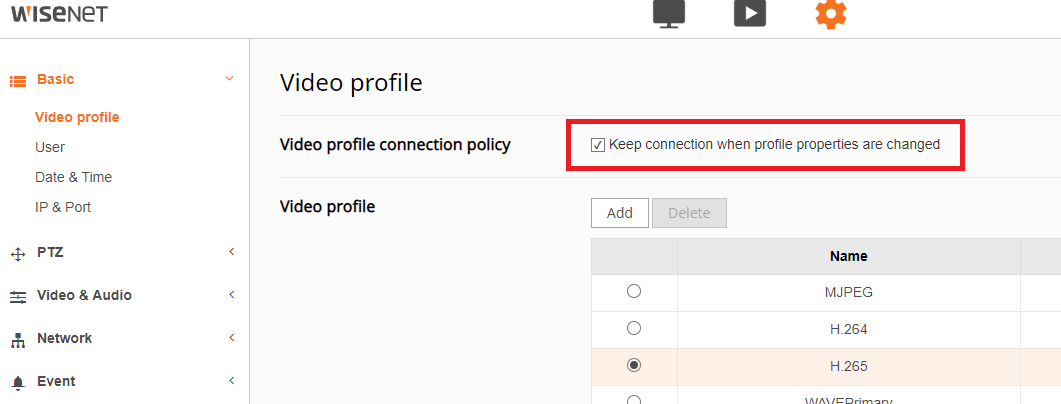Open the IP & Port page
This screenshot has height=404, width=1061.
click(63, 207)
